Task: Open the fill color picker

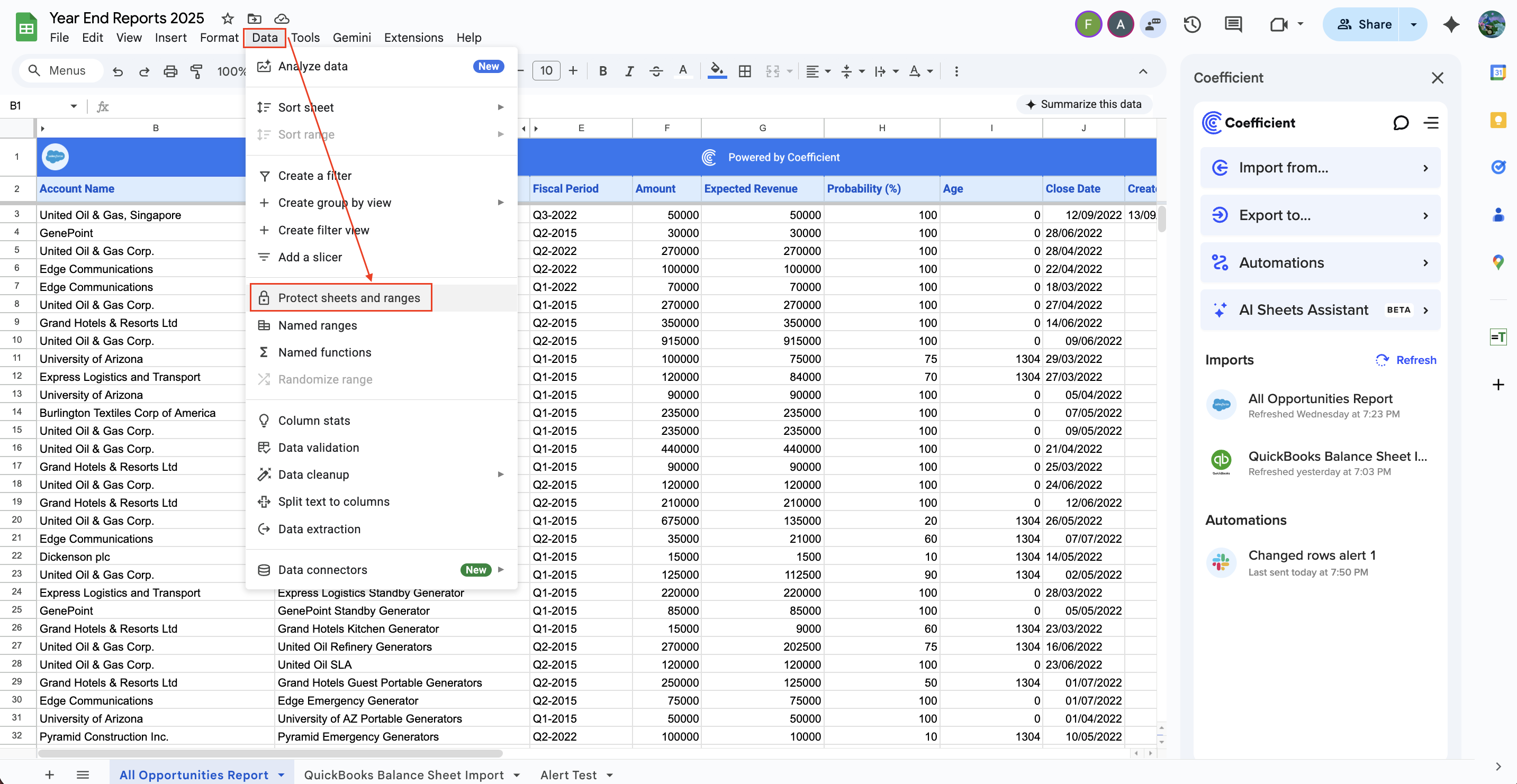Action: pos(716,71)
